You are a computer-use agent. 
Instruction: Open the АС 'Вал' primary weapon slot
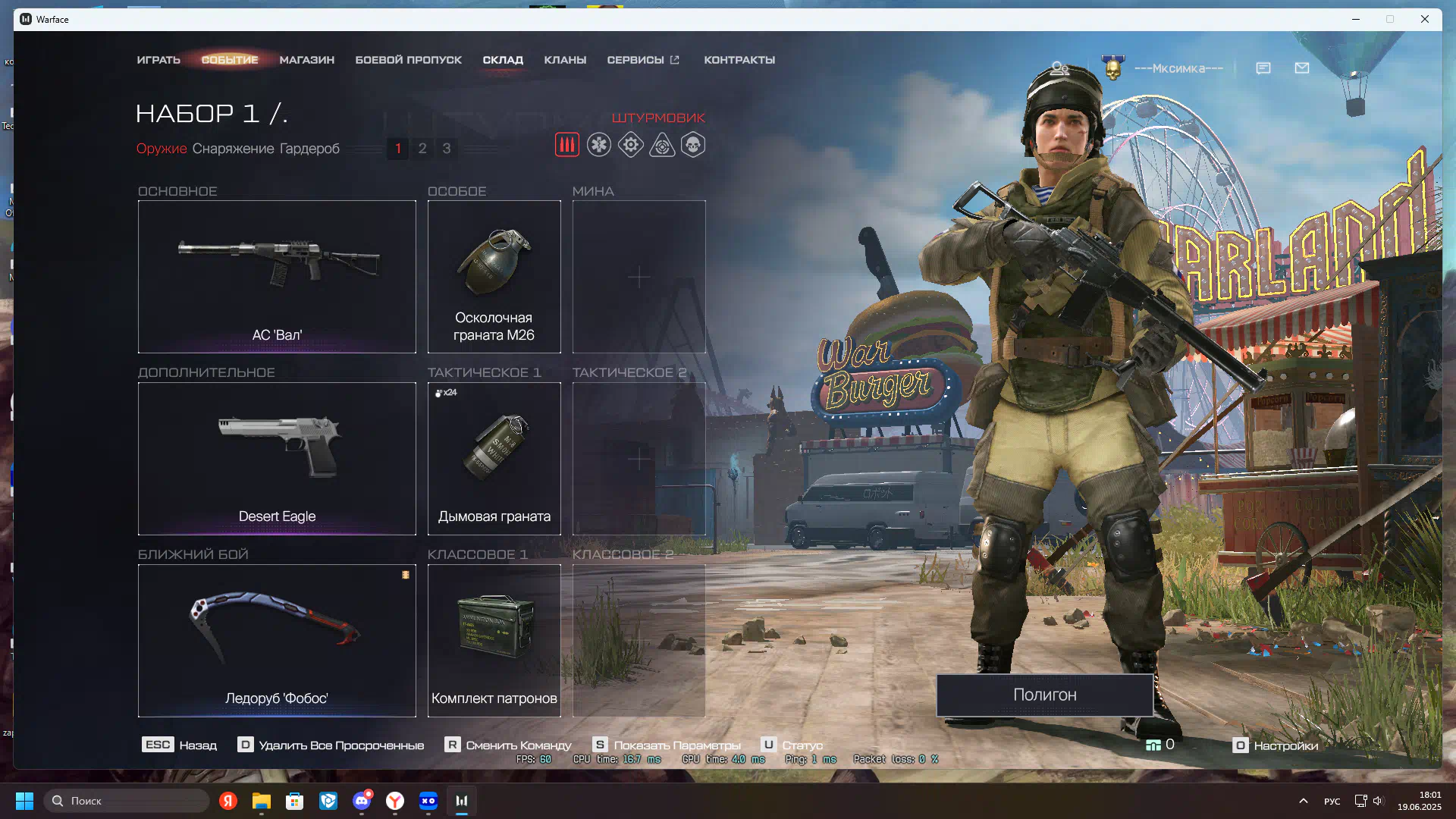[277, 277]
